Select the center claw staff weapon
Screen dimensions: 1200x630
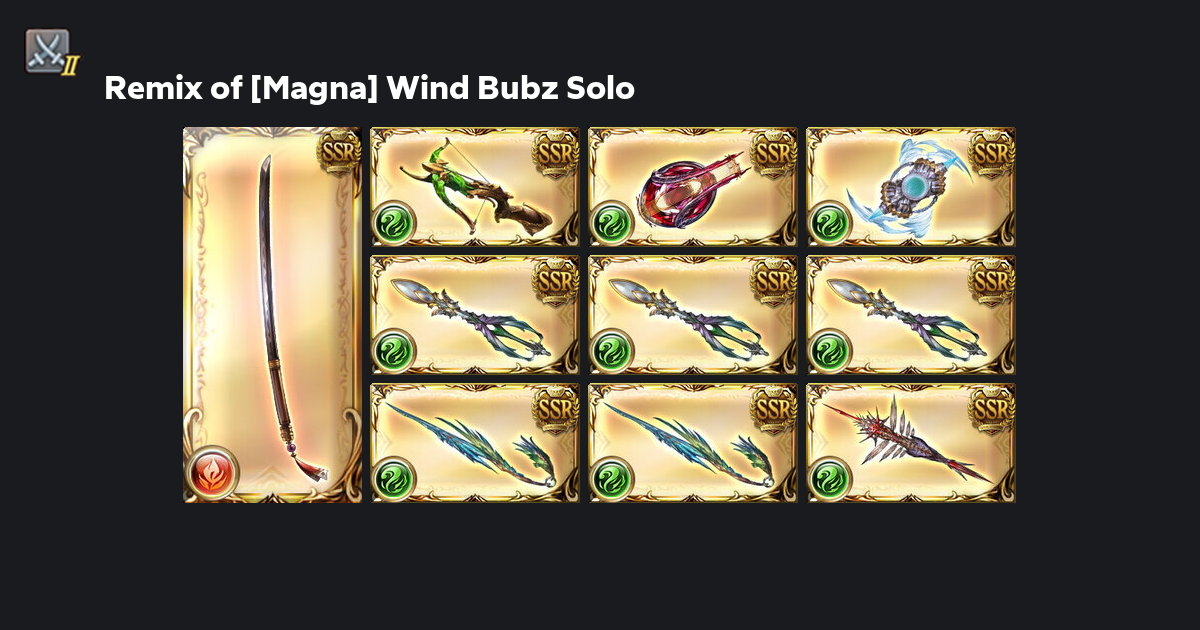pos(693,315)
